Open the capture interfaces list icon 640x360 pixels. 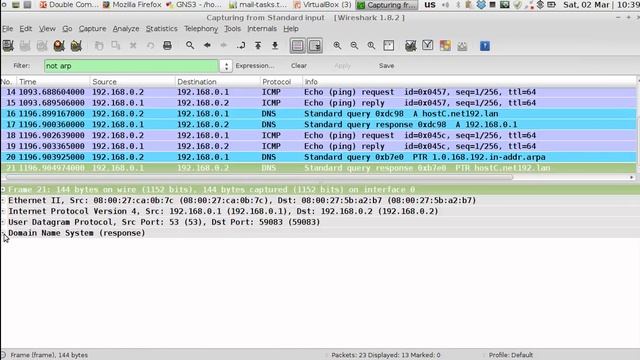tap(8, 46)
